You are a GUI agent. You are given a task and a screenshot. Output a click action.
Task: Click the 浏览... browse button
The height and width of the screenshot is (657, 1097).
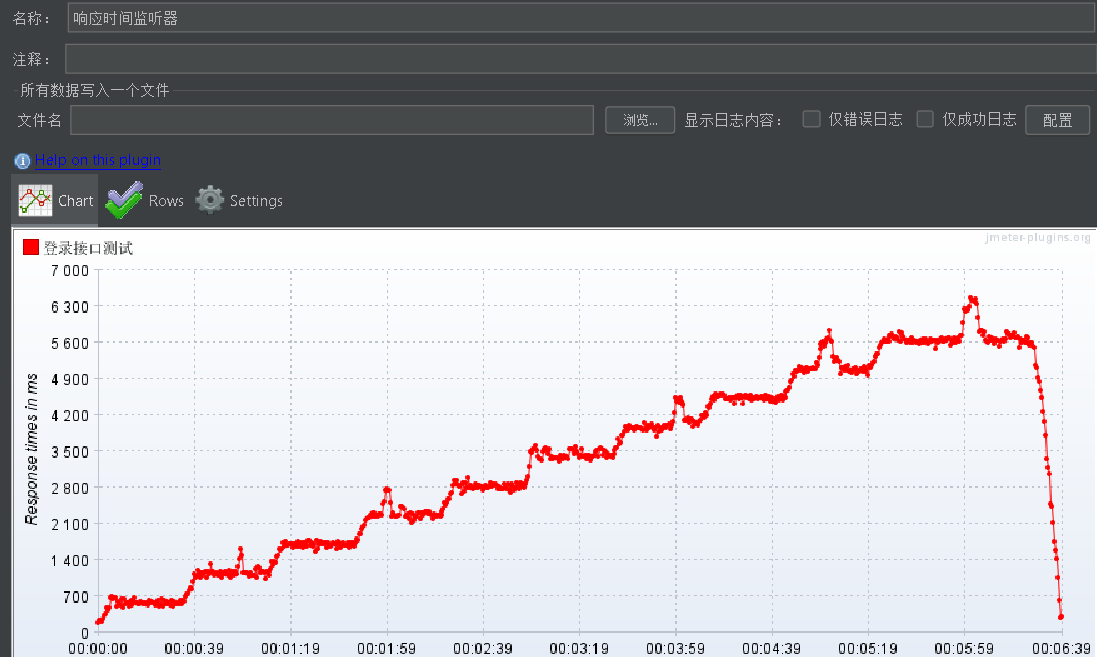(639, 120)
